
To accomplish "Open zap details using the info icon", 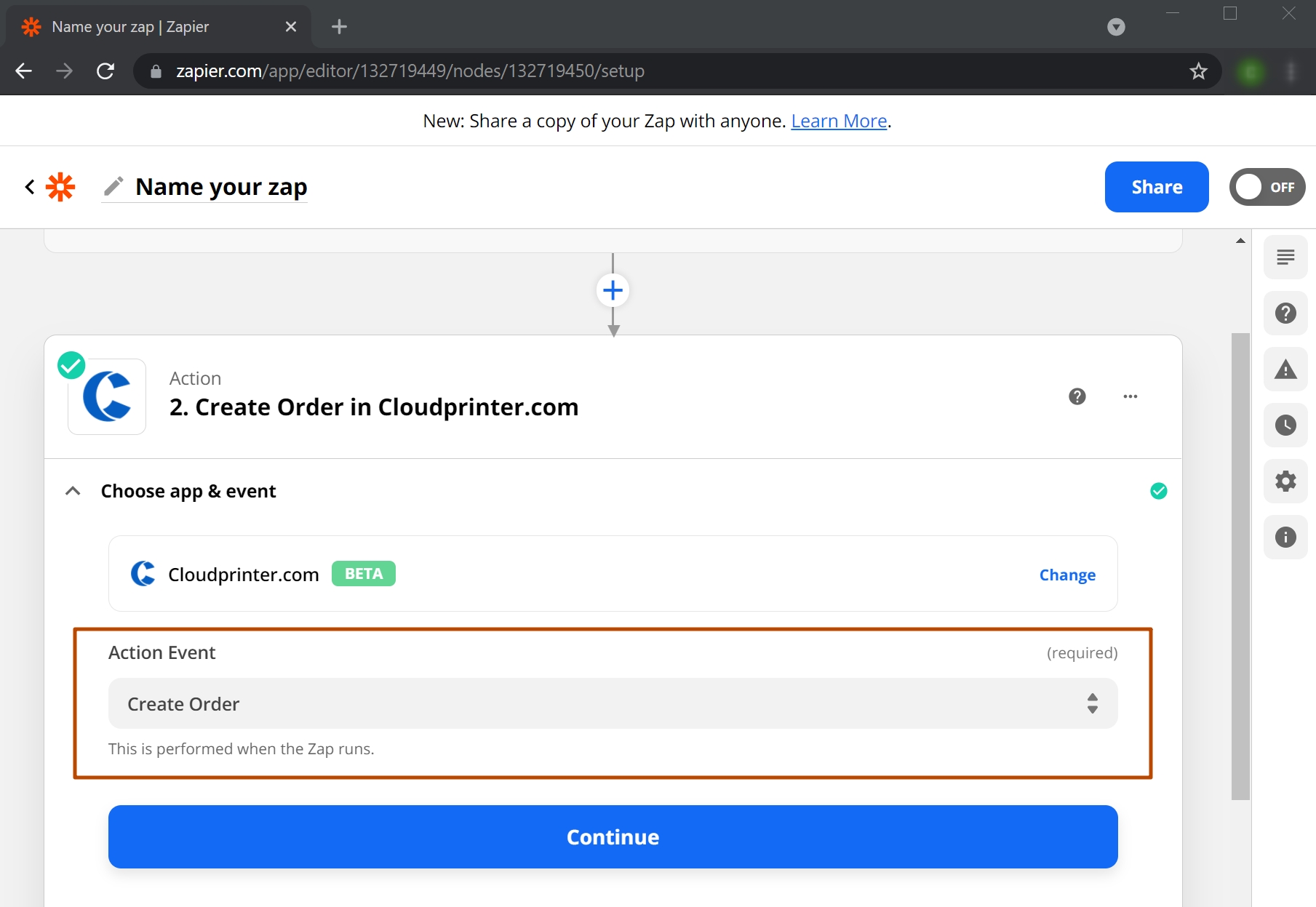I will click(1285, 537).
